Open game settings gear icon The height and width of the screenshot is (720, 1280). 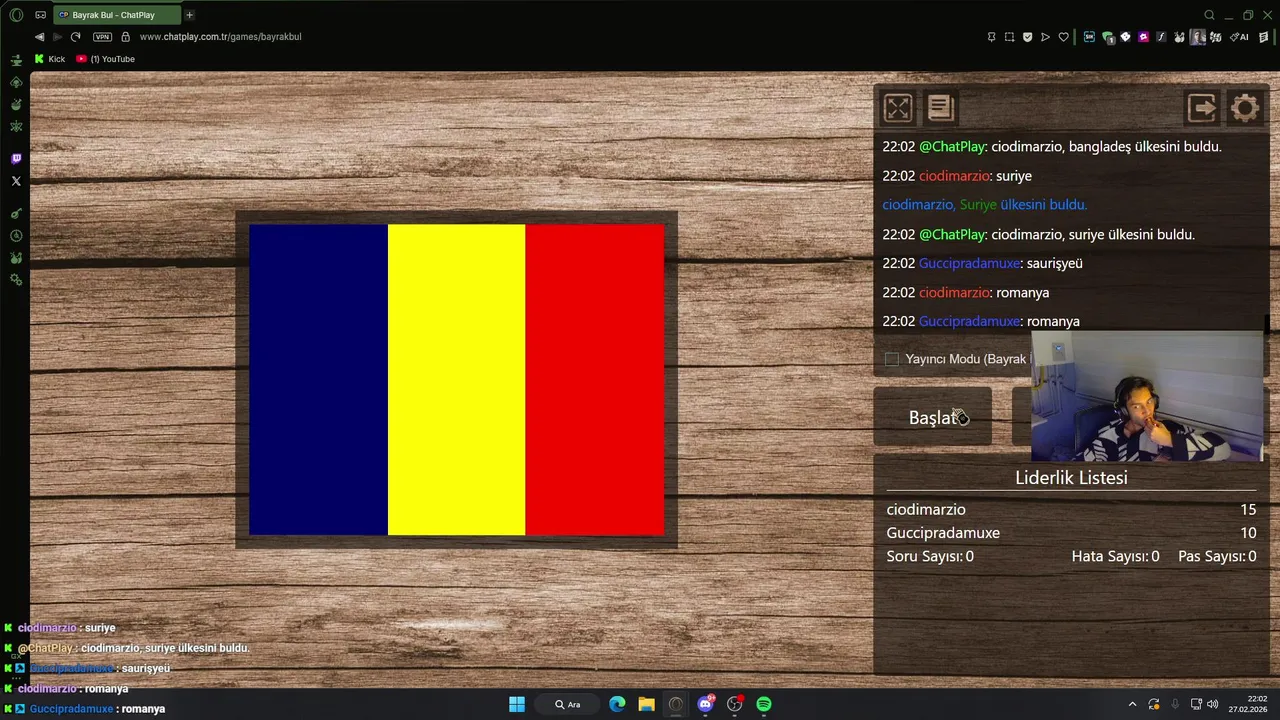[x=1245, y=108]
